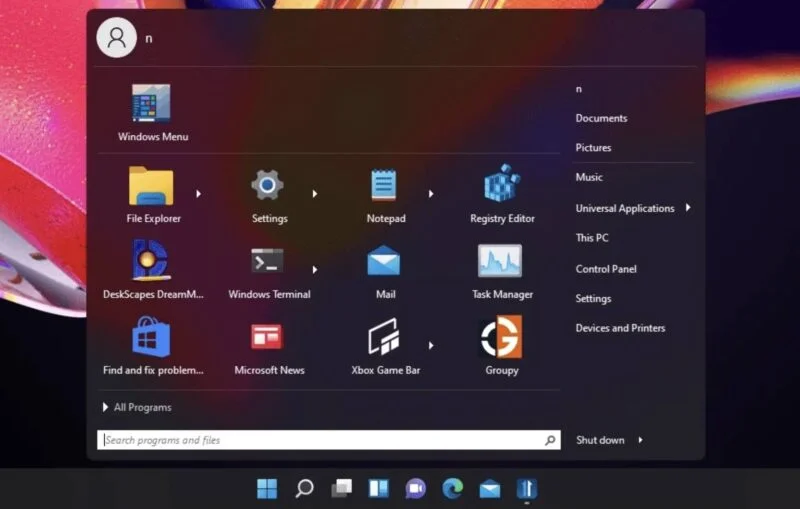This screenshot has width=800, height=509.
Task: Click the Shut down button
Action: 600,440
